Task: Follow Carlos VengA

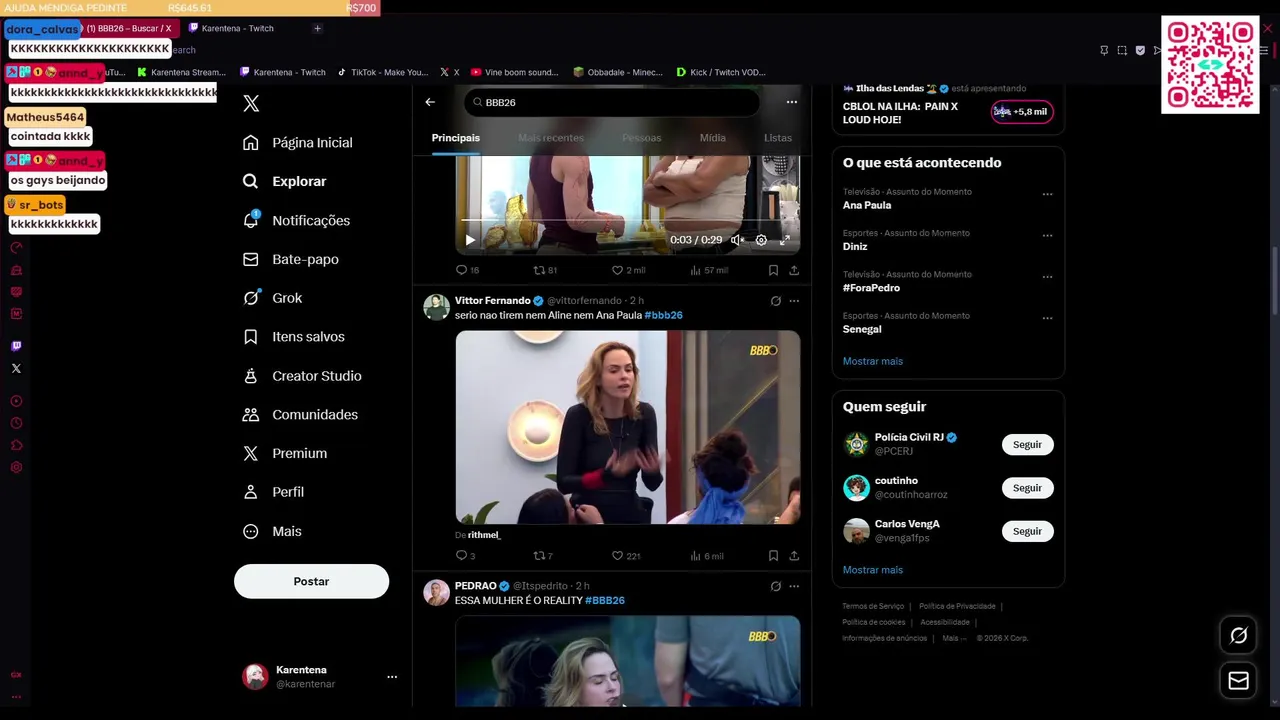Action: pos(1027,531)
